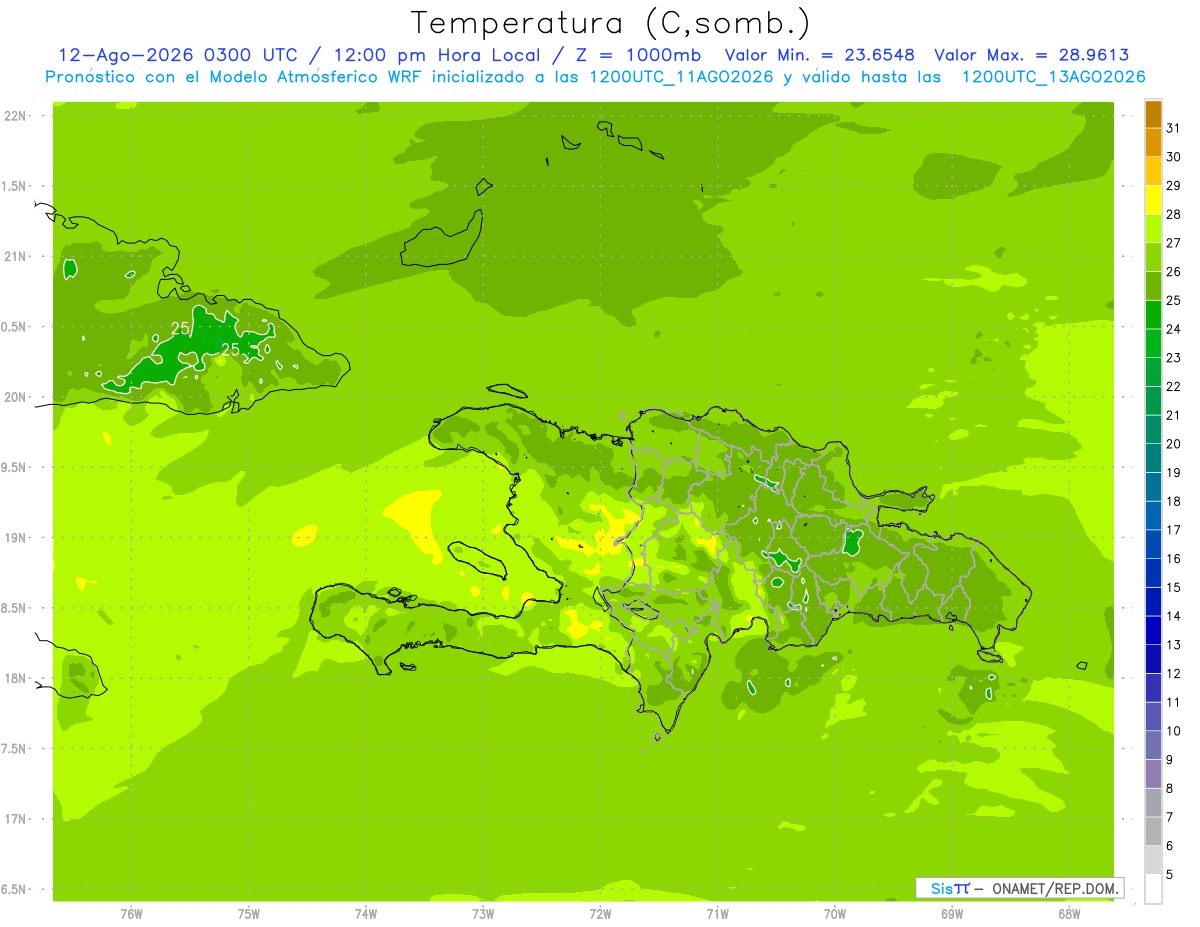Click the '24' value on the color legend
This screenshot has width=1200, height=927.
1174,329
